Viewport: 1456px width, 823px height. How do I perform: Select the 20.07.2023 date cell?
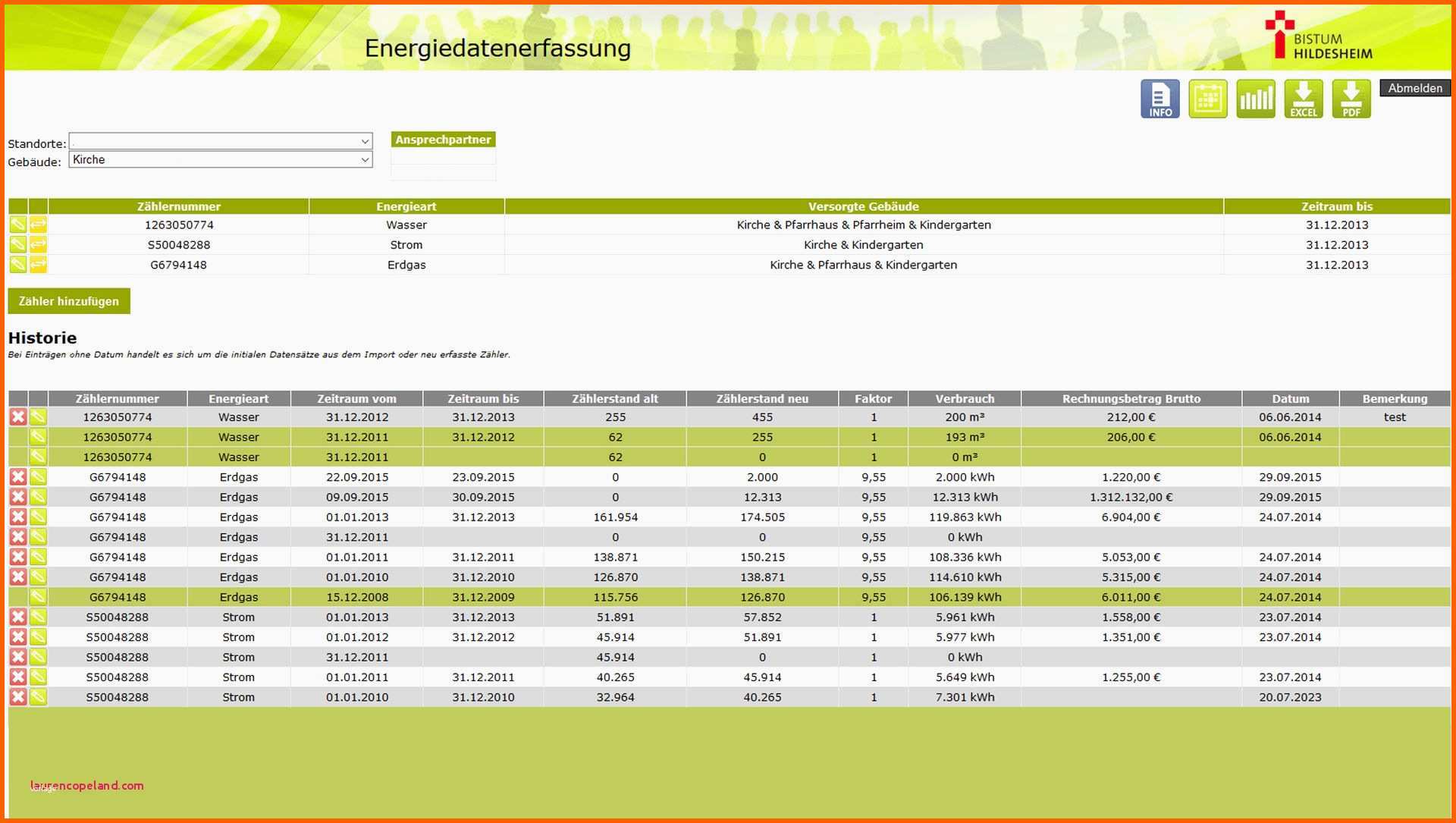tap(1290, 697)
